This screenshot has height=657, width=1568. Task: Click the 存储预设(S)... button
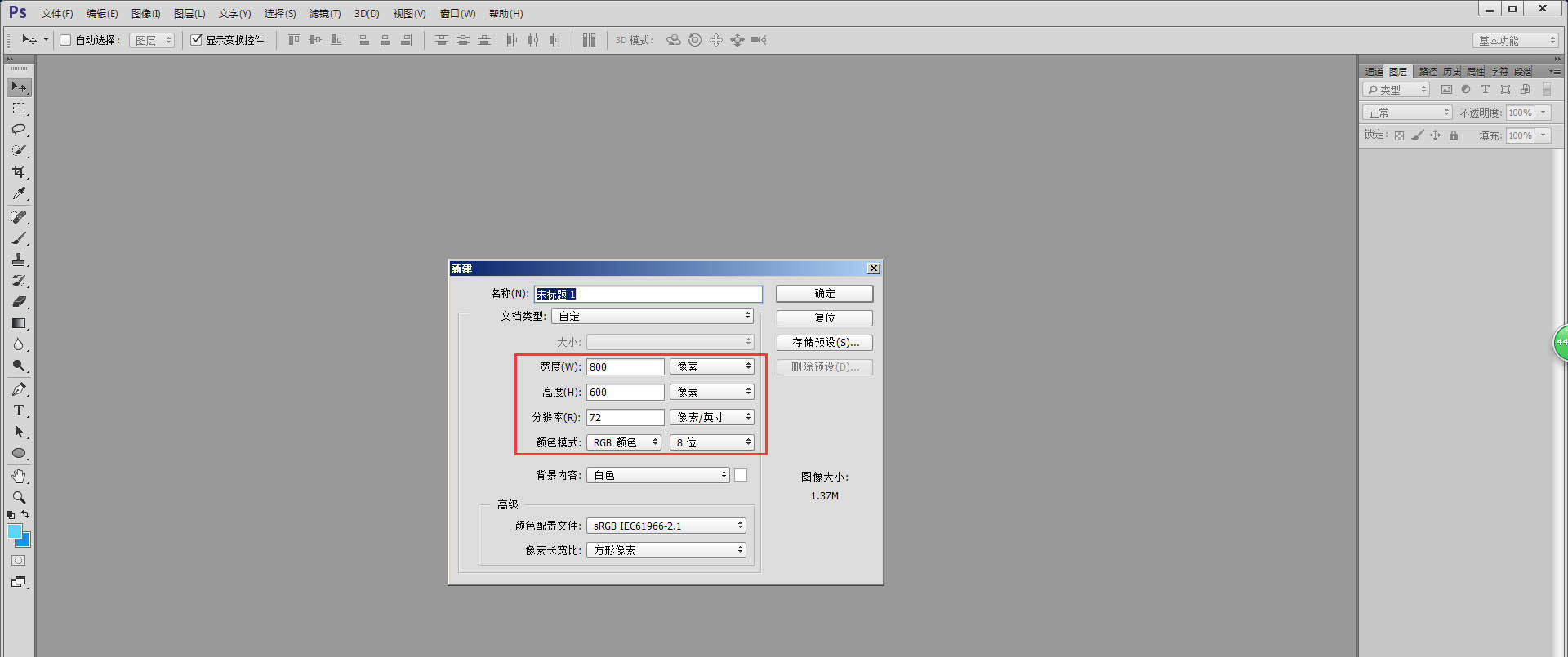tap(824, 343)
